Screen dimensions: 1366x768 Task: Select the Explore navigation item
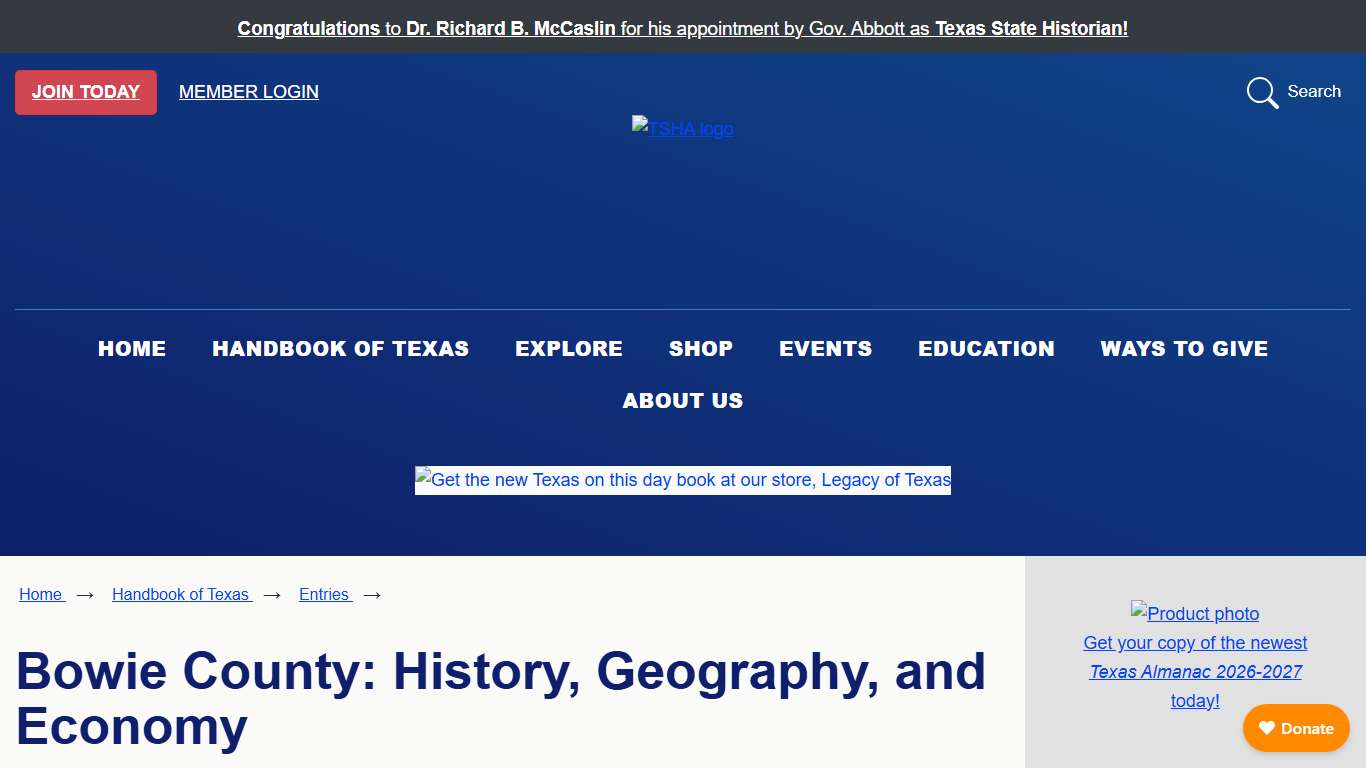568,349
